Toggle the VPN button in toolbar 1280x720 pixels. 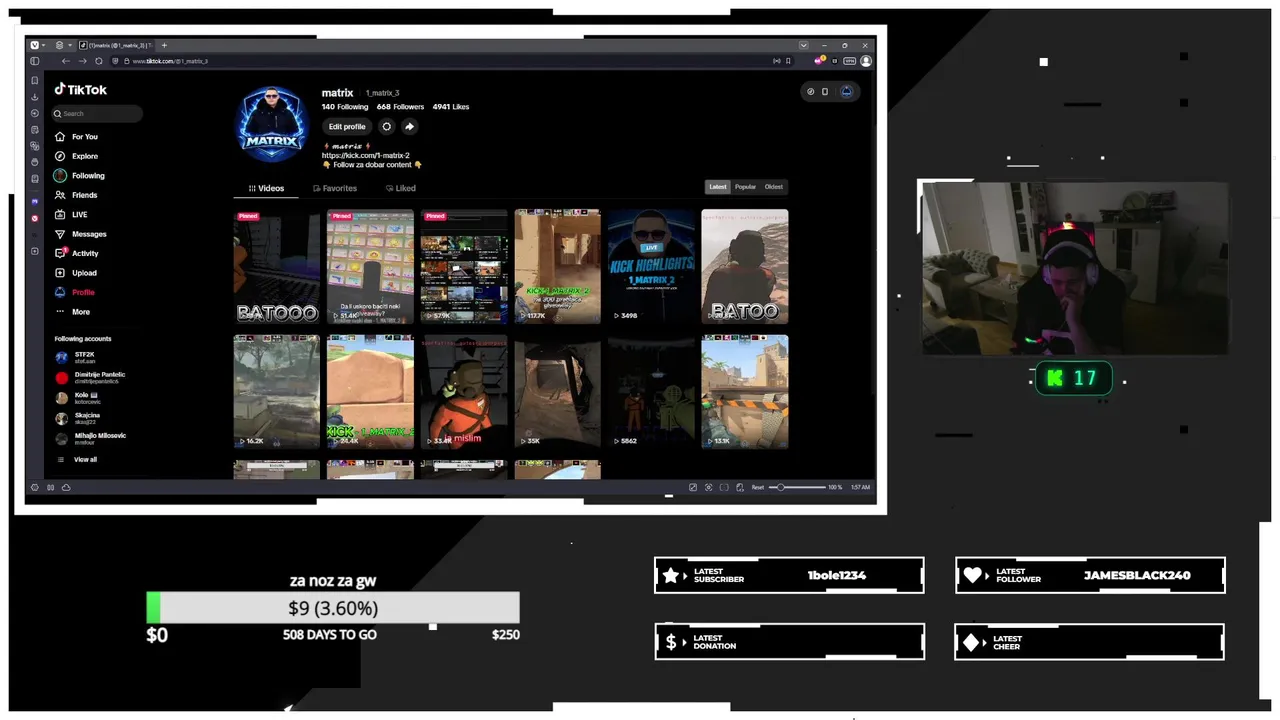coord(850,61)
